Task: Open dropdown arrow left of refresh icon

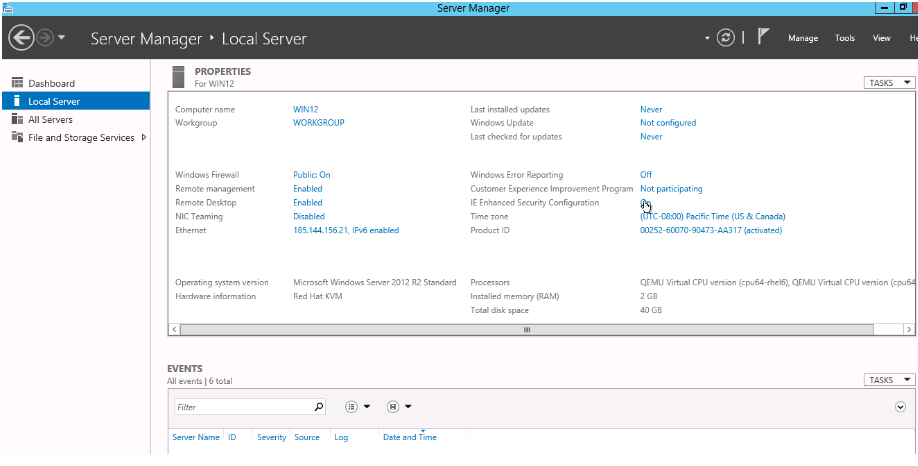Action: pos(707,39)
